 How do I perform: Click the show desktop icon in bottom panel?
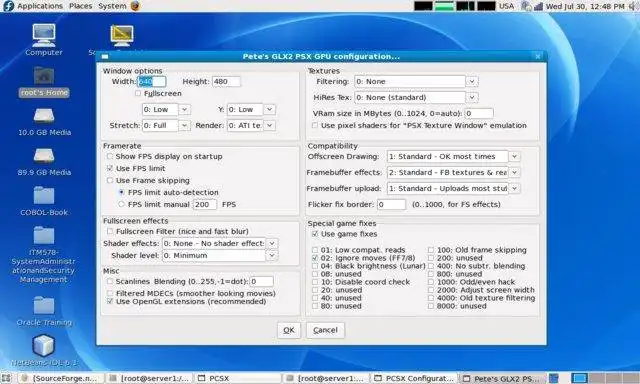(x=6, y=378)
